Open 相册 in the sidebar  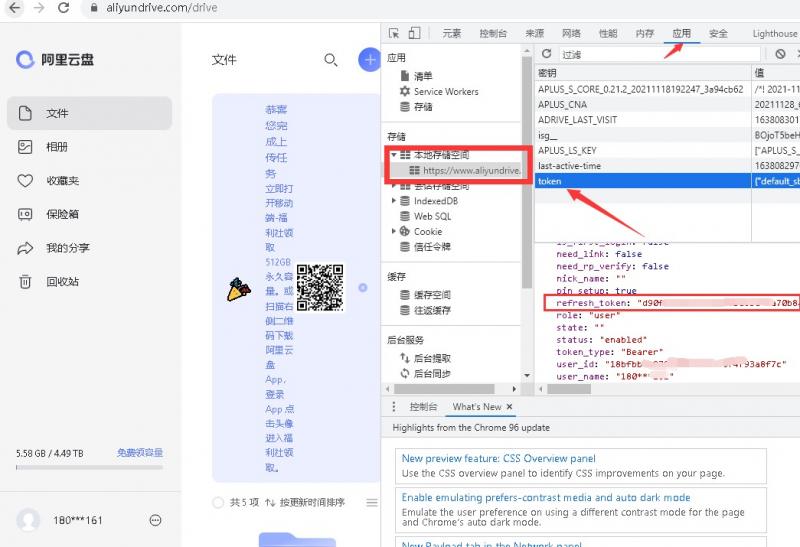pos(89,147)
